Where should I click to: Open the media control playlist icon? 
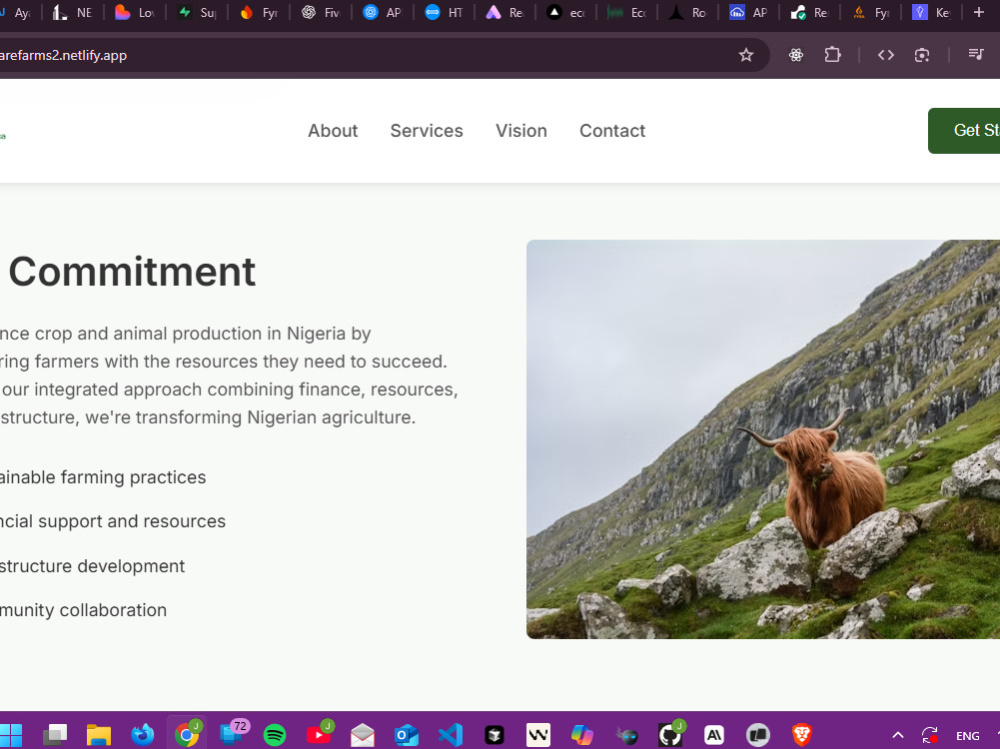[976, 55]
